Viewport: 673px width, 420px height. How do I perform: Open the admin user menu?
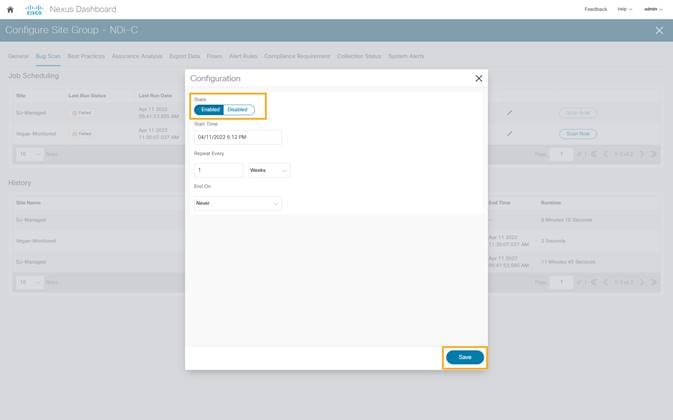[653, 9]
